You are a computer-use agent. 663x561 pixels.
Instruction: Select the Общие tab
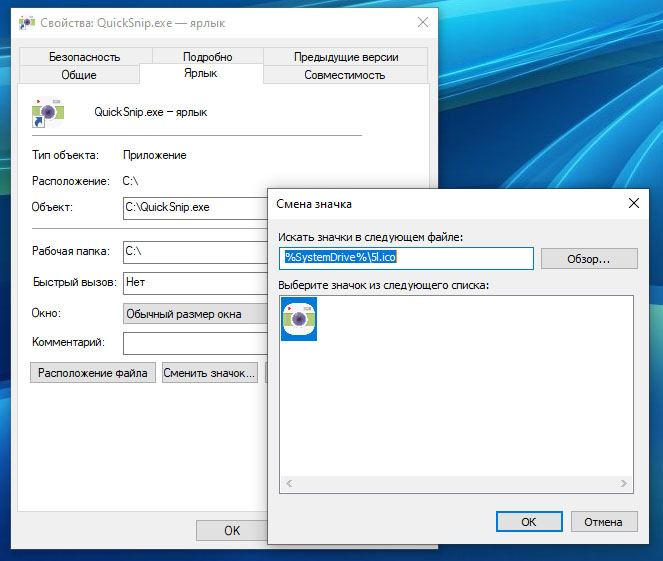[x=79, y=75]
